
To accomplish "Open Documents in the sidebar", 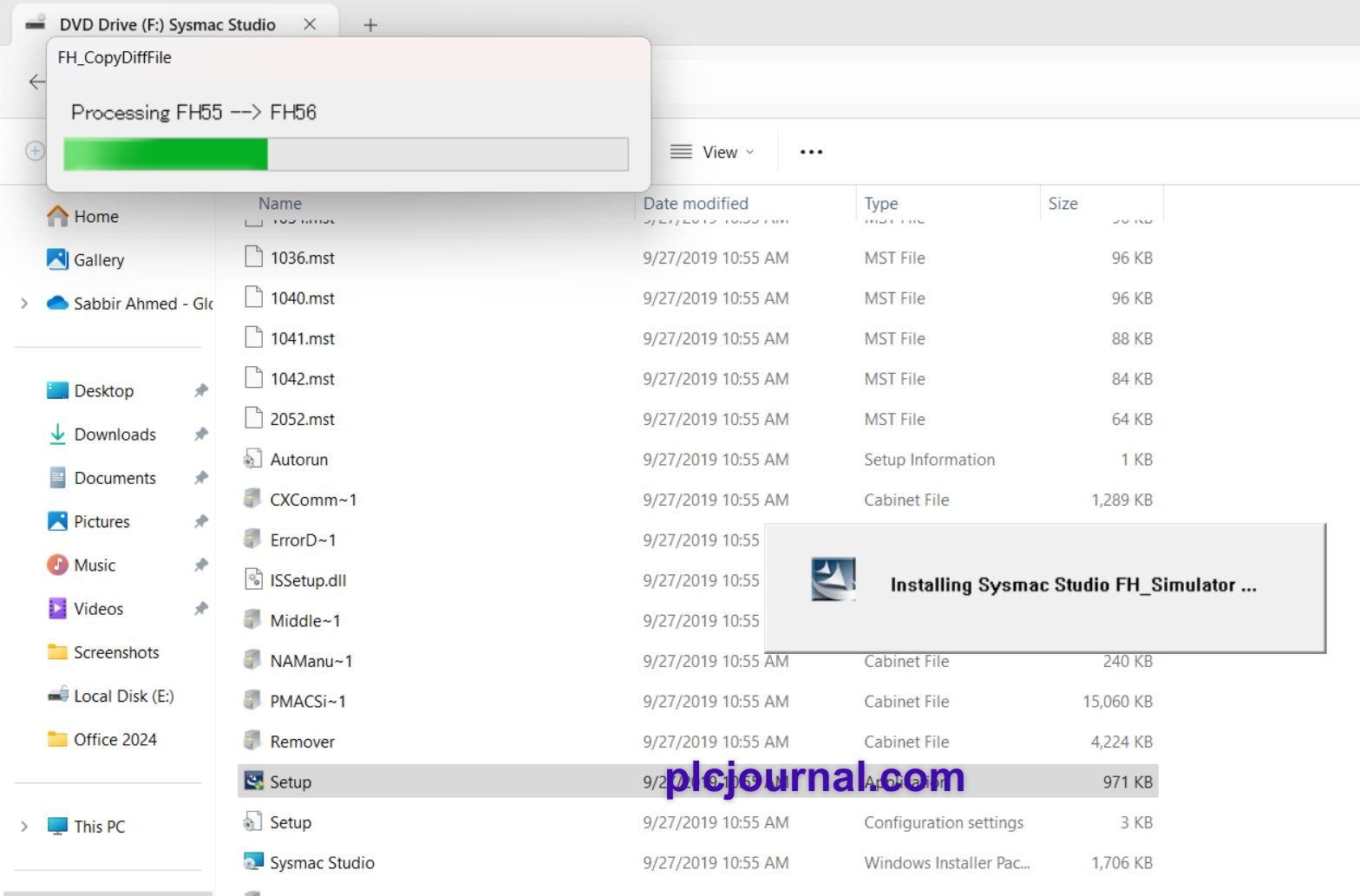I will click(x=114, y=477).
